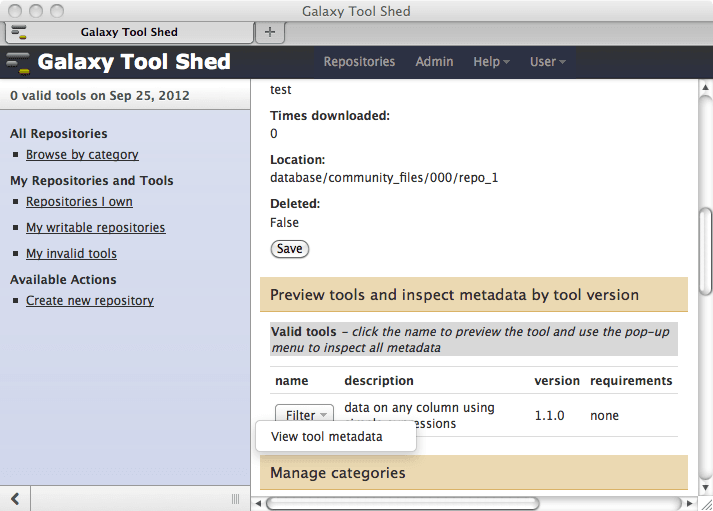713x511 pixels.
Task: View My invalid tools link
Action: point(71,254)
